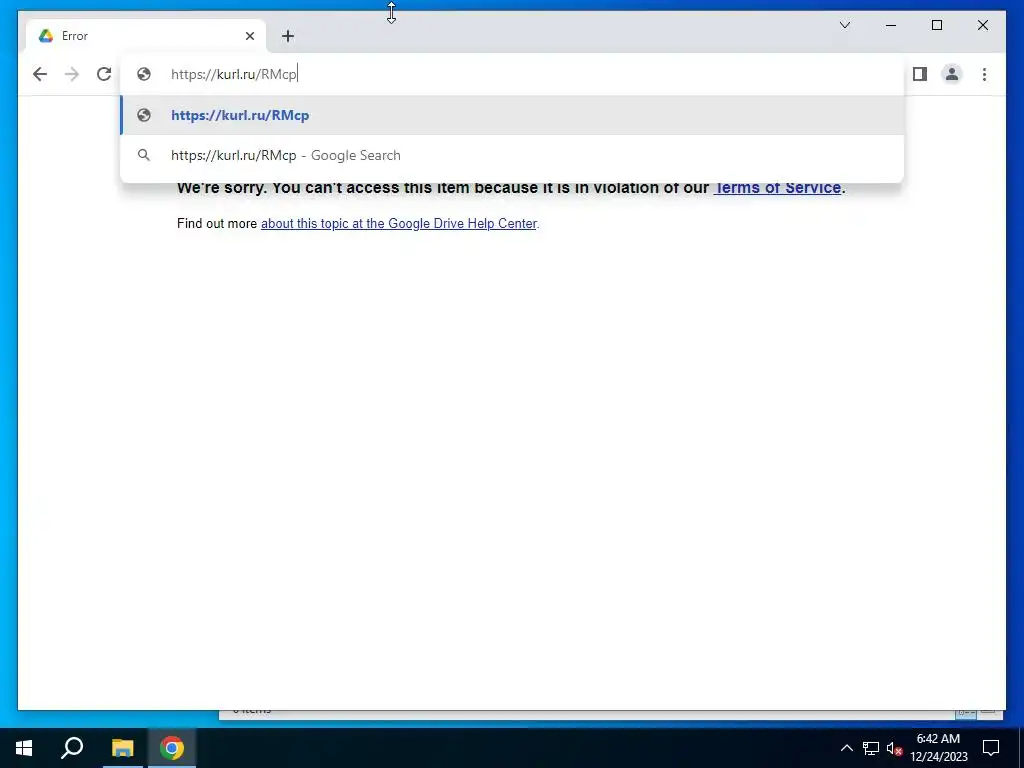Open the Windows Start menu
1024x768 pixels.
coord(24,748)
